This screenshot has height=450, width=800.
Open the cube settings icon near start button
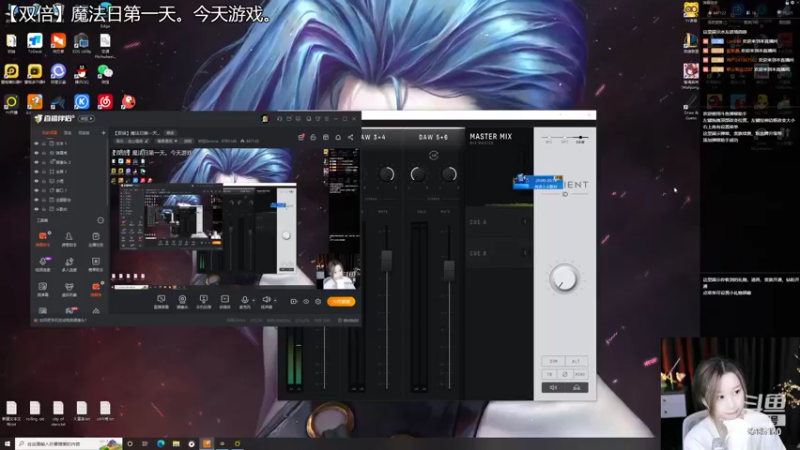[318, 302]
